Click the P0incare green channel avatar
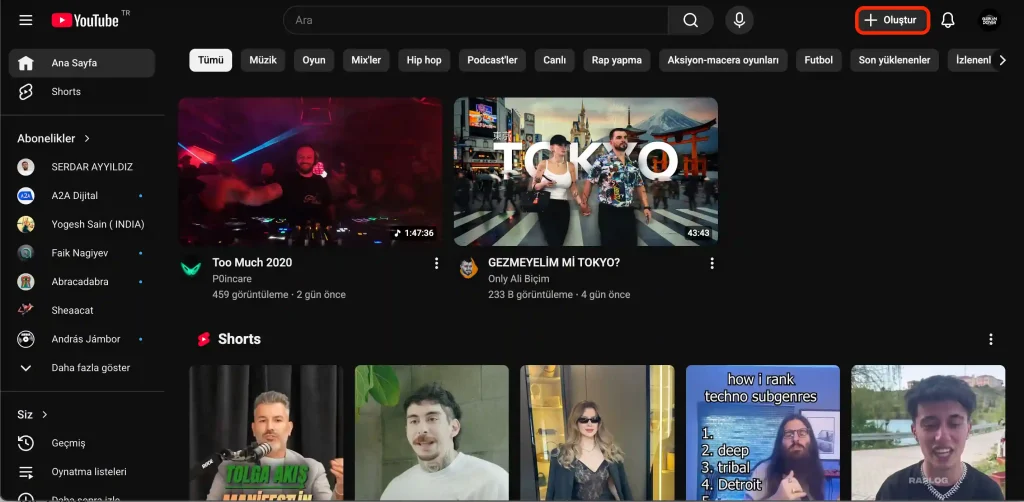This screenshot has width=1024, height=502. click(191, 268)
